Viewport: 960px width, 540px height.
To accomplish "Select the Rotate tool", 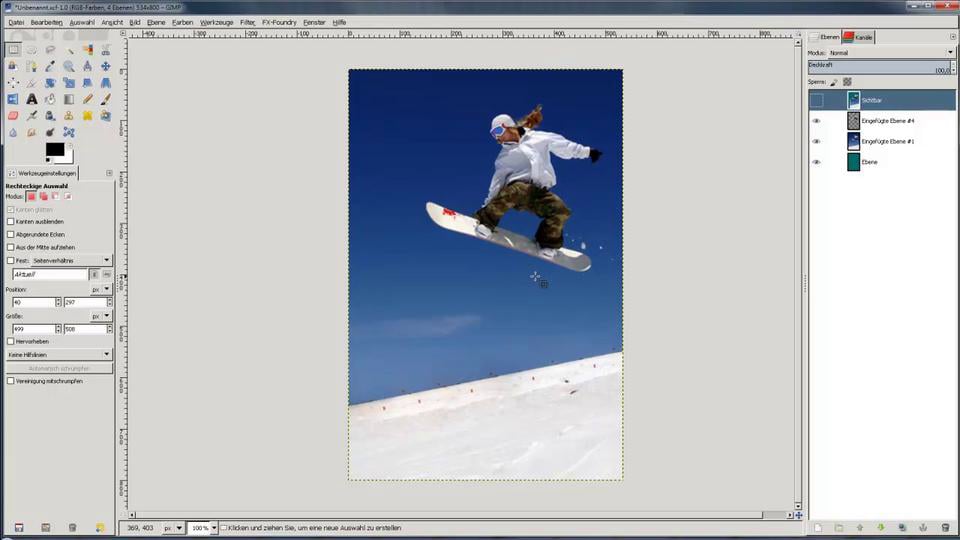I will 50,82.
